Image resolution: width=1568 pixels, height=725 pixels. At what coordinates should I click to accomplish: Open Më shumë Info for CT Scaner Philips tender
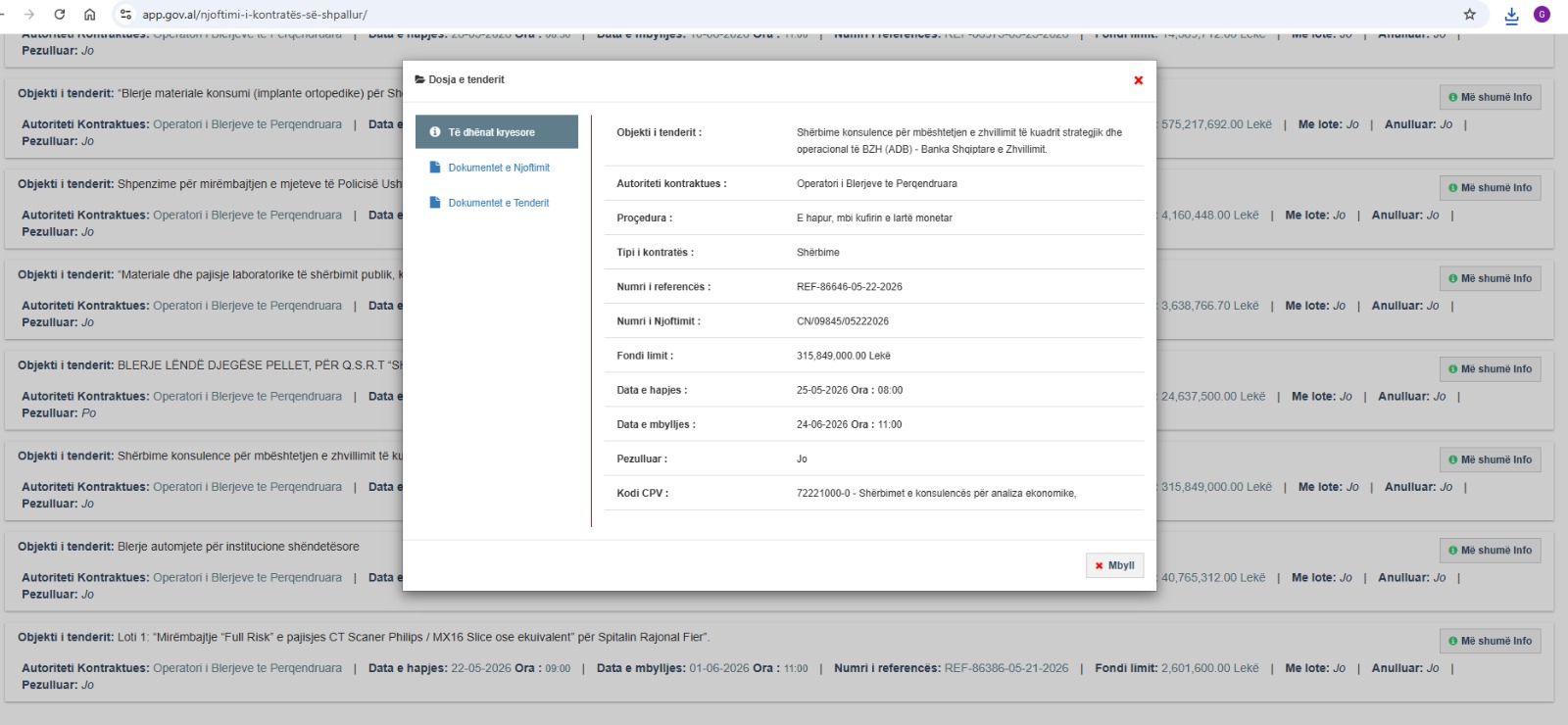(x=1490, y=641)
